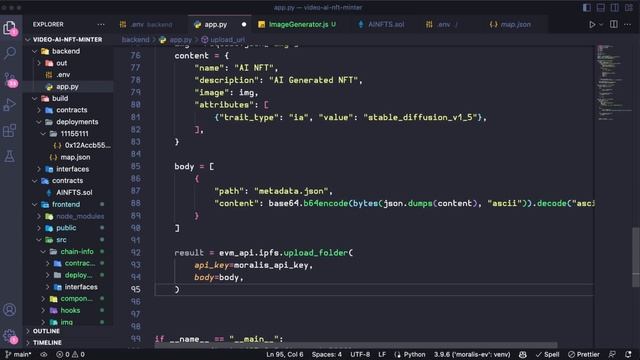Go to line via Ln 95, Col 6
The width and height of the screenshot is (640, 360).
click(x=284, y=354)
